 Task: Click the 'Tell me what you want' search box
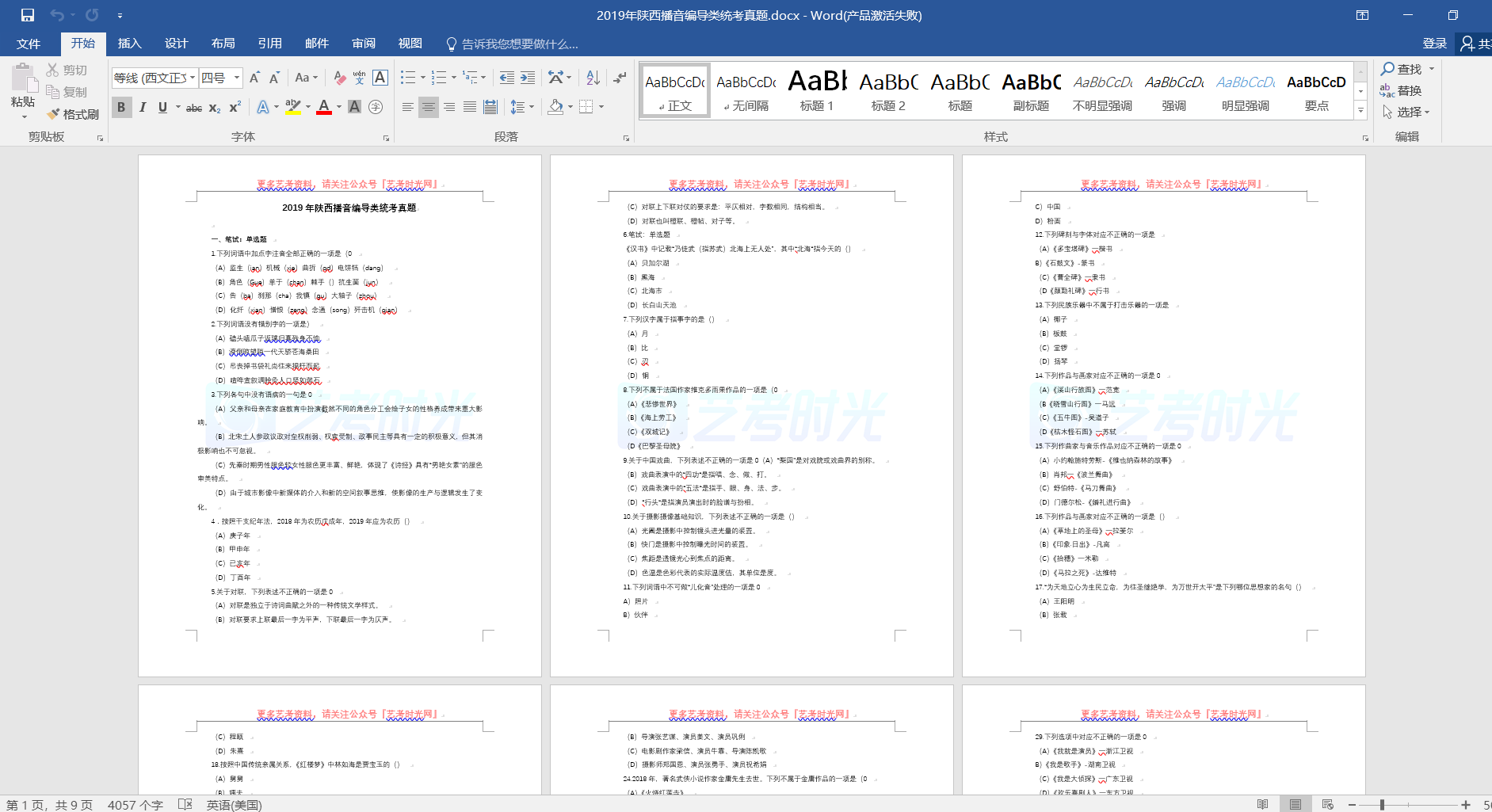pyautogui.click(x=519, y=44)
